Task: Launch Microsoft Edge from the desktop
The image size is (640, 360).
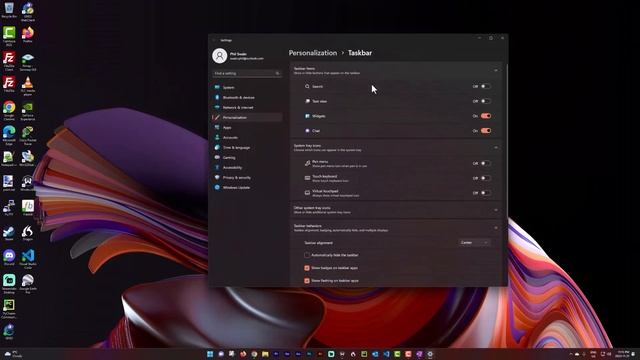Action: 9,136
